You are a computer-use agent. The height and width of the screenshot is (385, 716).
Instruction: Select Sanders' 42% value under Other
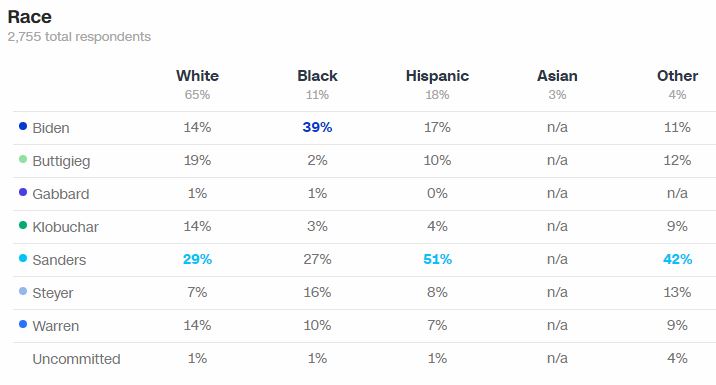(x=678, y=259)
